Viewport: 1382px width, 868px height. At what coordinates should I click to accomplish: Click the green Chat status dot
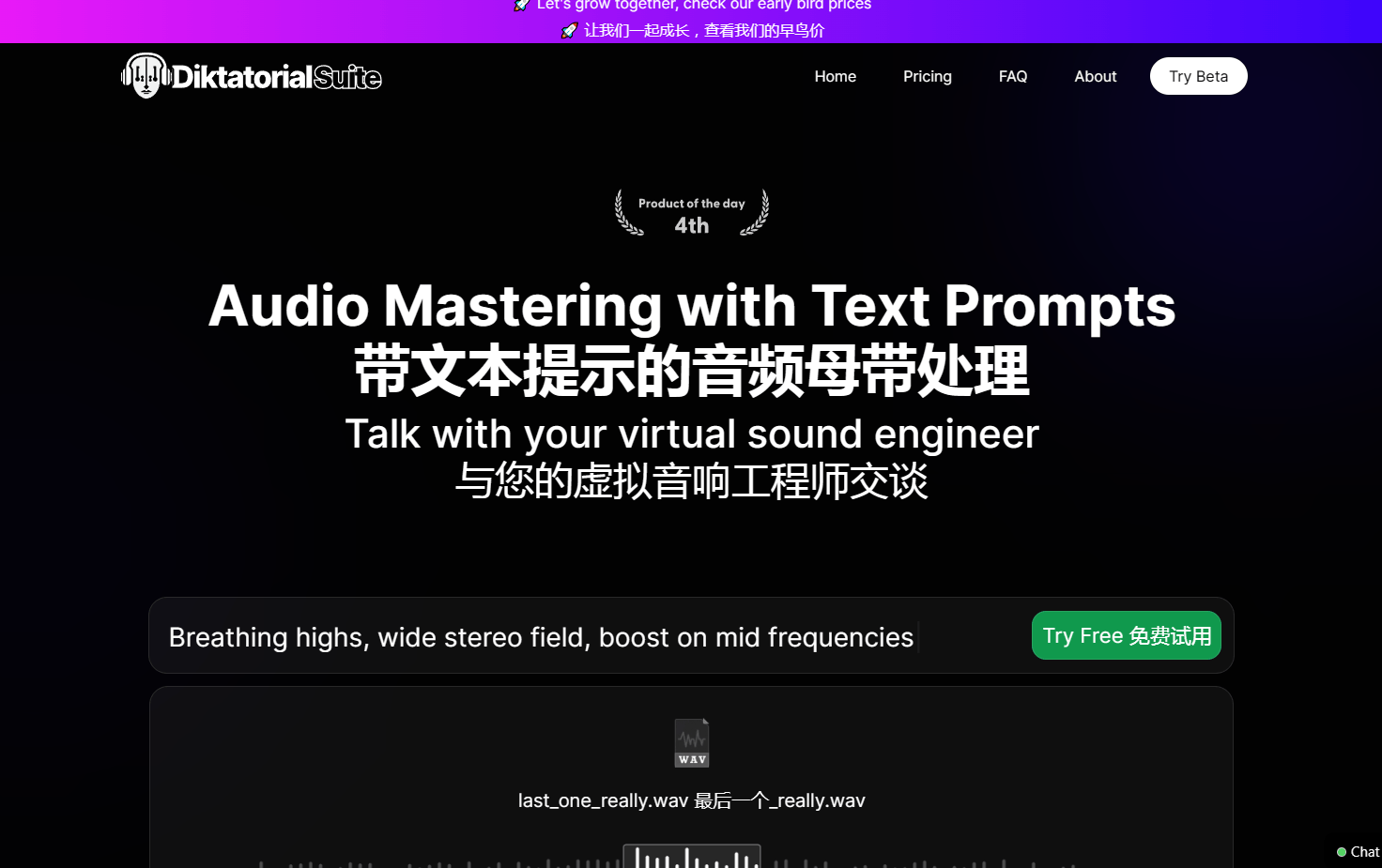click(1342, 852)
